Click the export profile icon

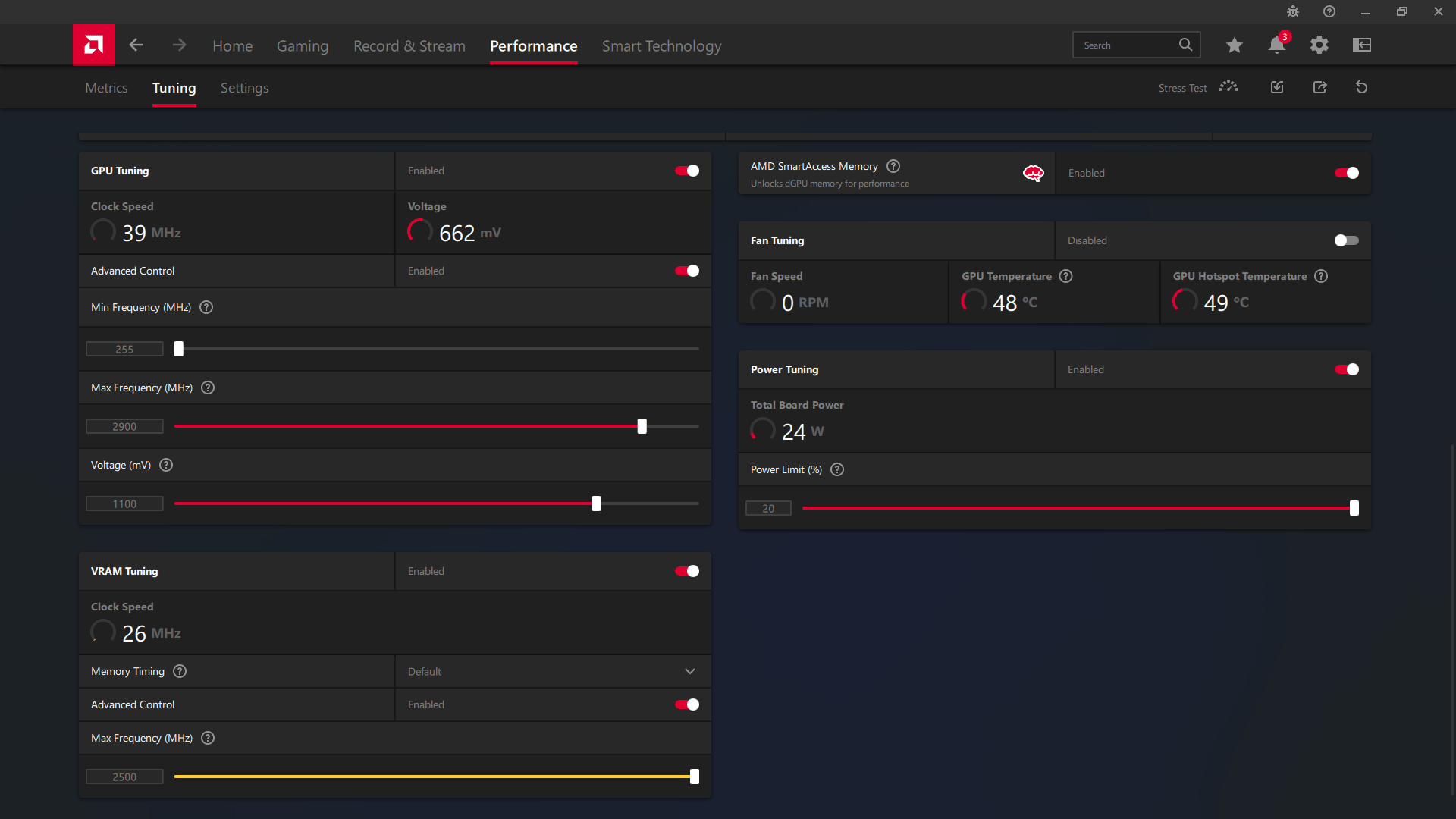point(1320,87)
